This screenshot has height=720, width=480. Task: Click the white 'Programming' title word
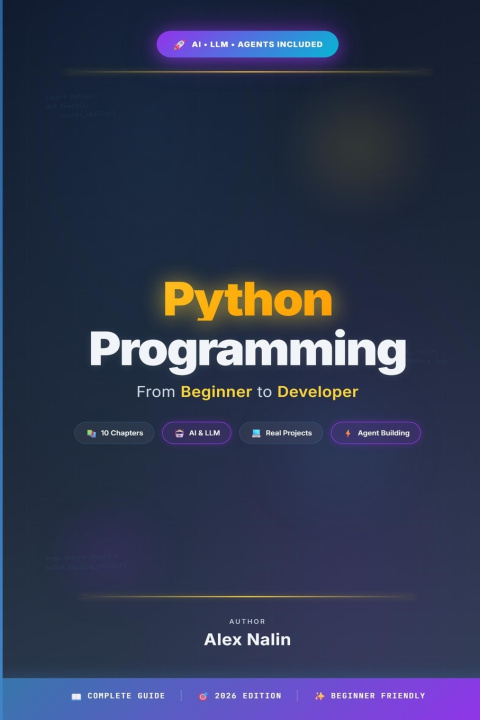coord(248,351)
